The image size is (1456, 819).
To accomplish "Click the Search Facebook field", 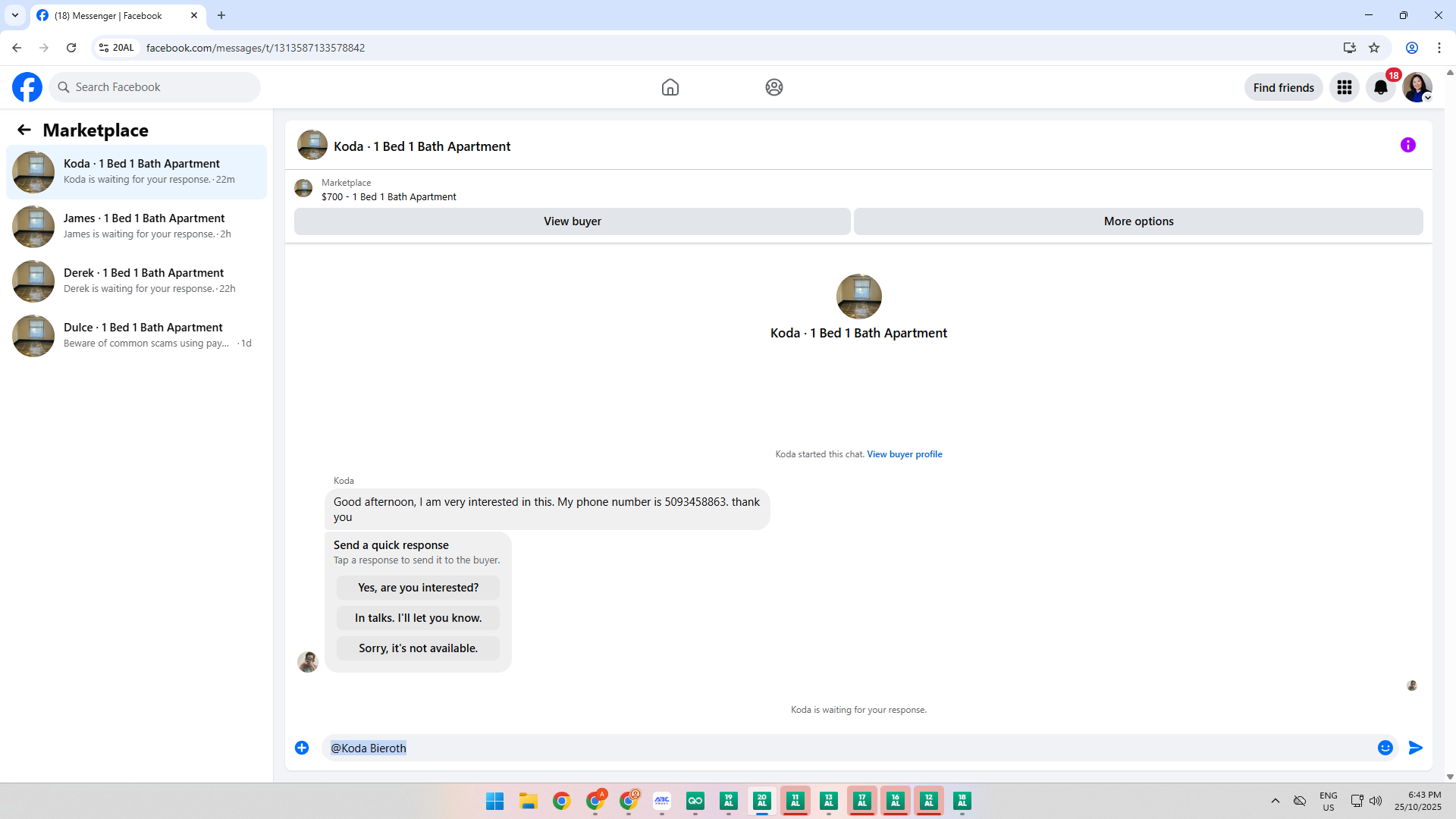I will point(159,87).
